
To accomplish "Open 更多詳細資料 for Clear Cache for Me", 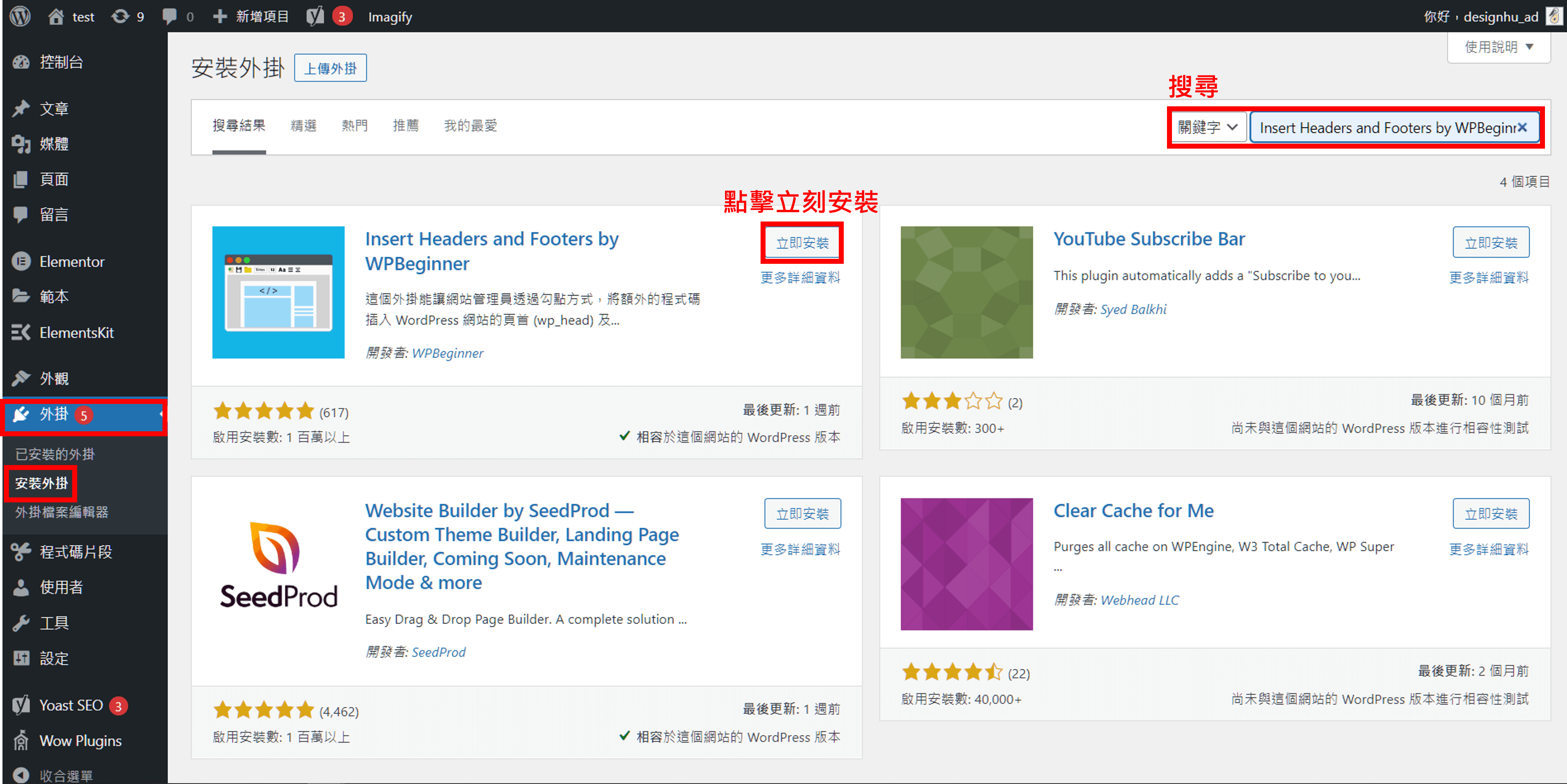I will click(x=1488, y=549).
